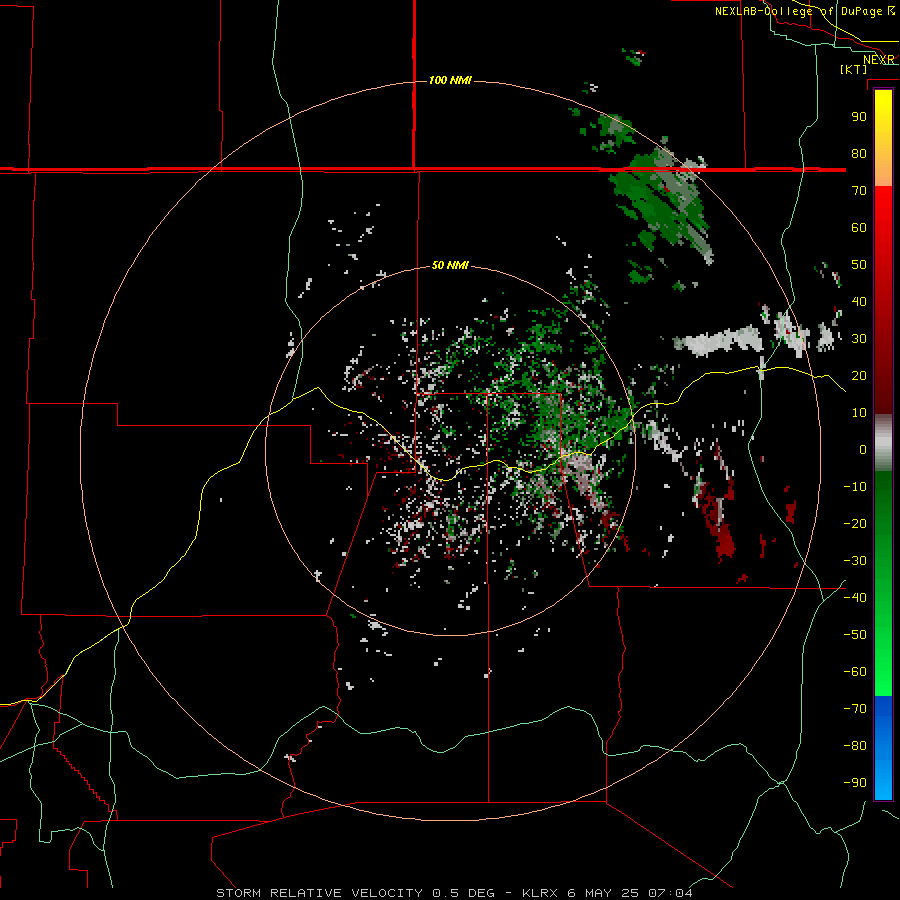This screenshot has height=900, width=900.
Task: Click the 0 value on the velocity scale
Action: pyautogui.click(x=863, y=449)
